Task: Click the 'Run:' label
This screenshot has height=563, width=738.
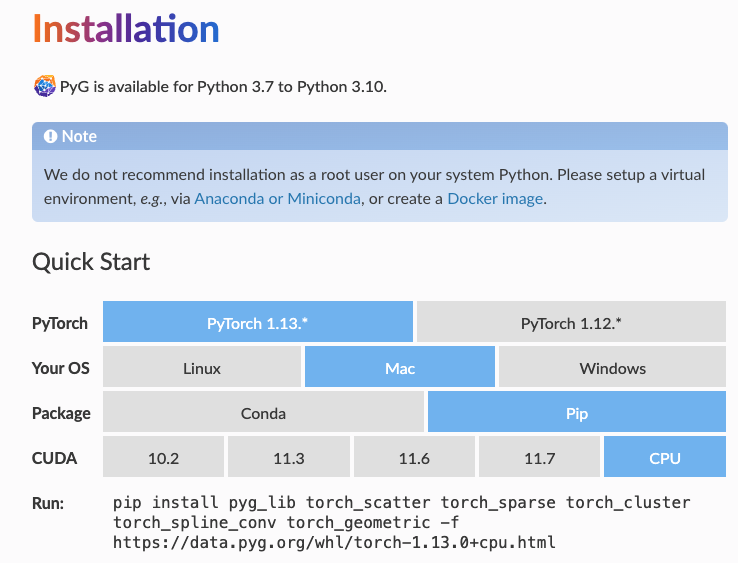Action: click(48, 503)
